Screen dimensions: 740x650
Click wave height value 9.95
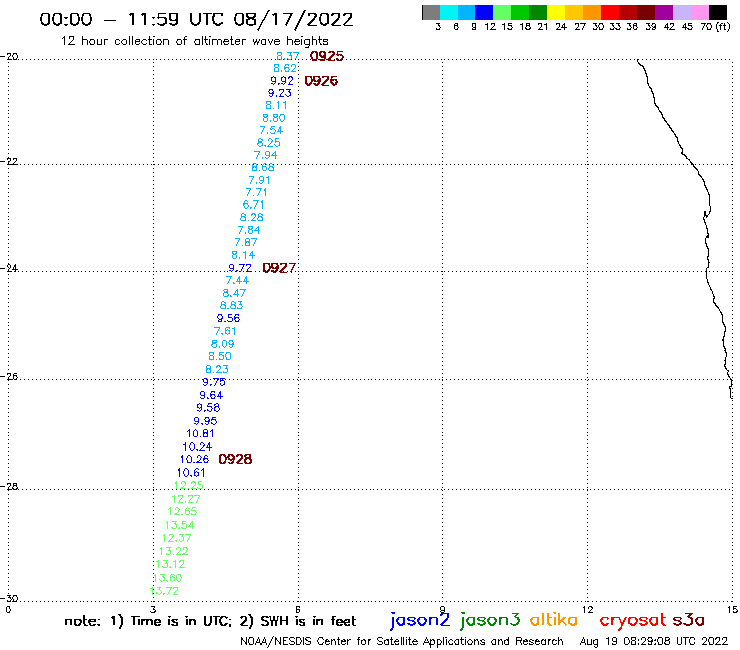click(205, 421)
